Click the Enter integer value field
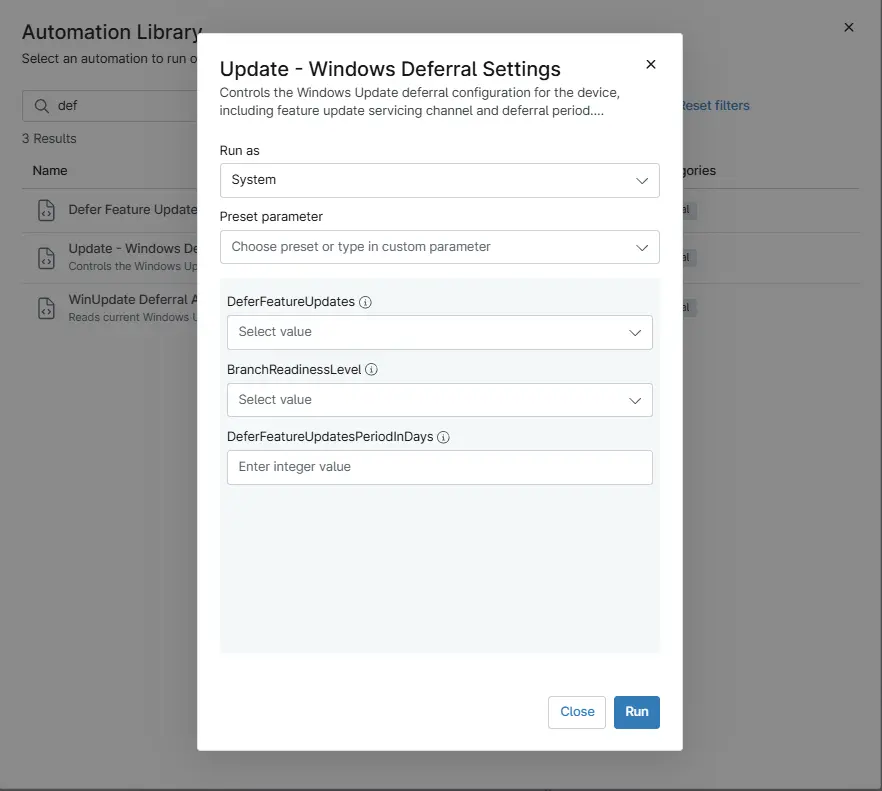882x791 pixels. pyautogui.click(x=439, y=467)
